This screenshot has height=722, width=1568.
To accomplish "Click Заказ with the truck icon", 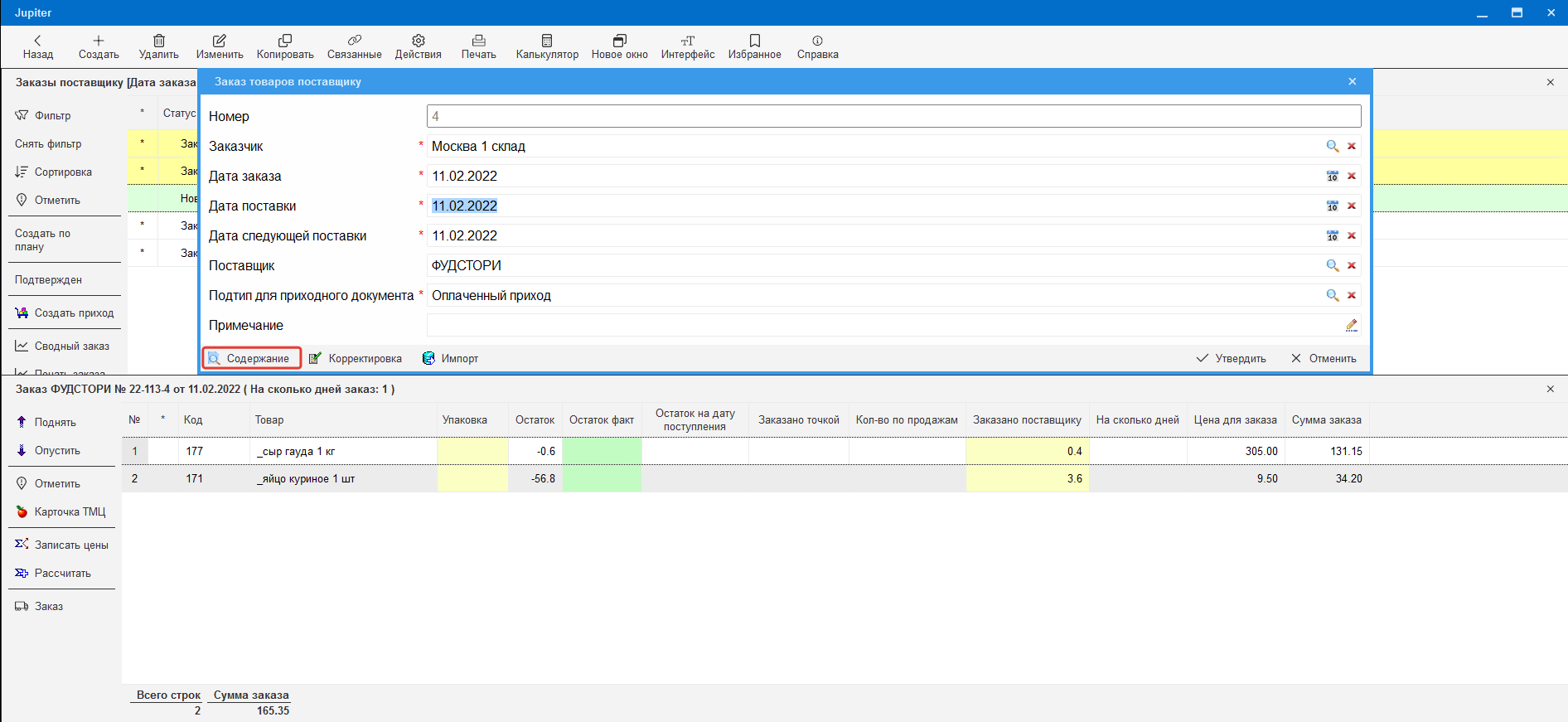I will [39, 606].
